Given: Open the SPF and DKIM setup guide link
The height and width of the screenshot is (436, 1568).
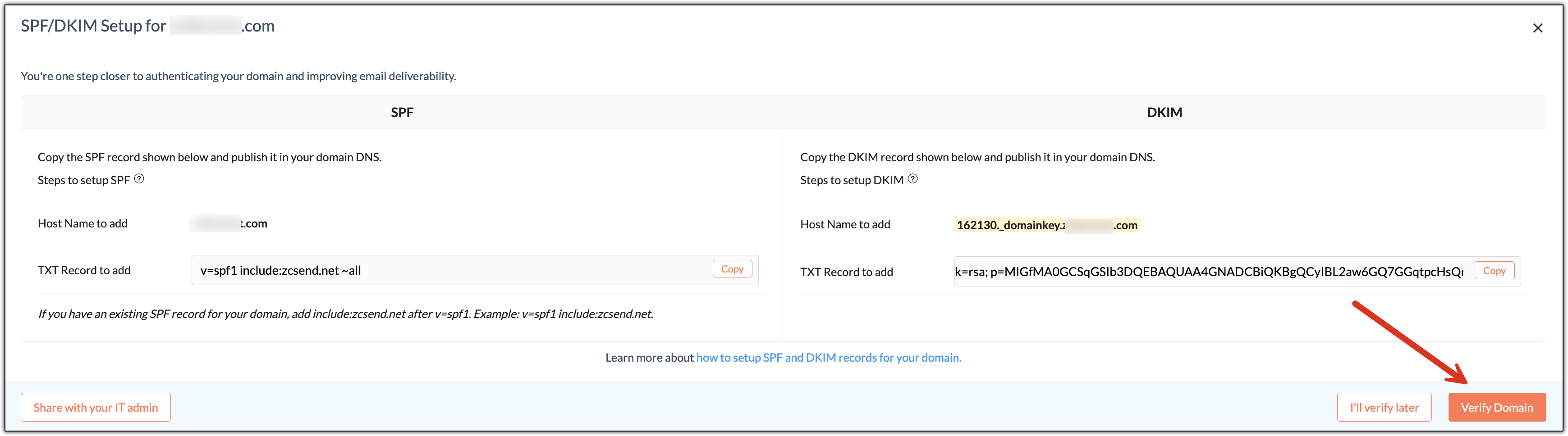Looking at the screenshot, I should coord(829,358).
